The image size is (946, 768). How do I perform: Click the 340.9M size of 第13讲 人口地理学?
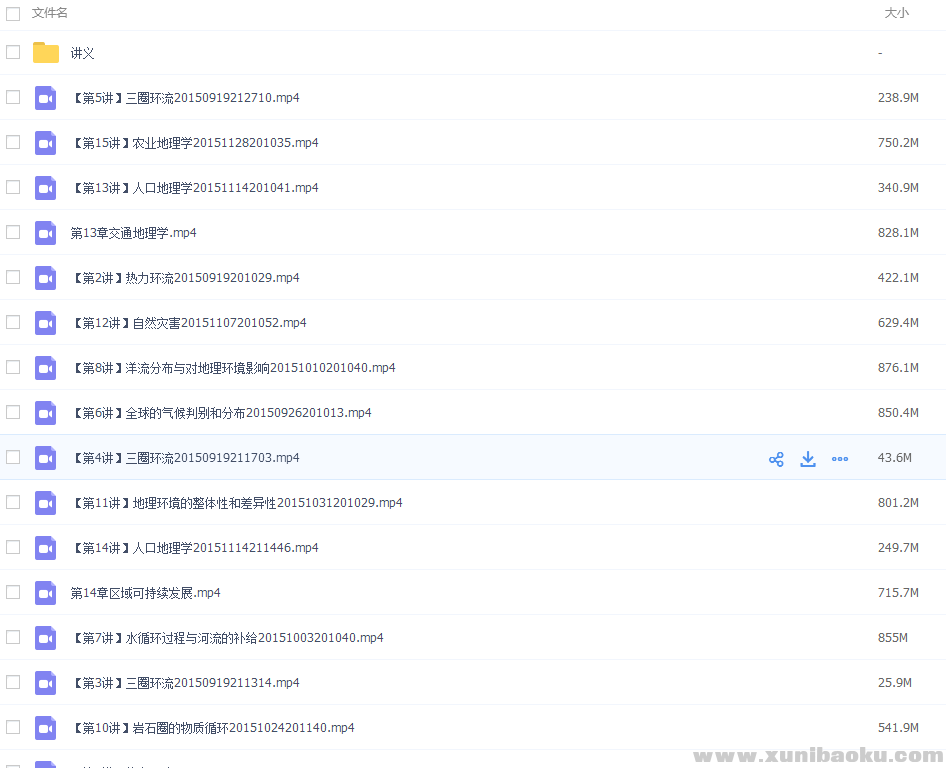point(898,188)
